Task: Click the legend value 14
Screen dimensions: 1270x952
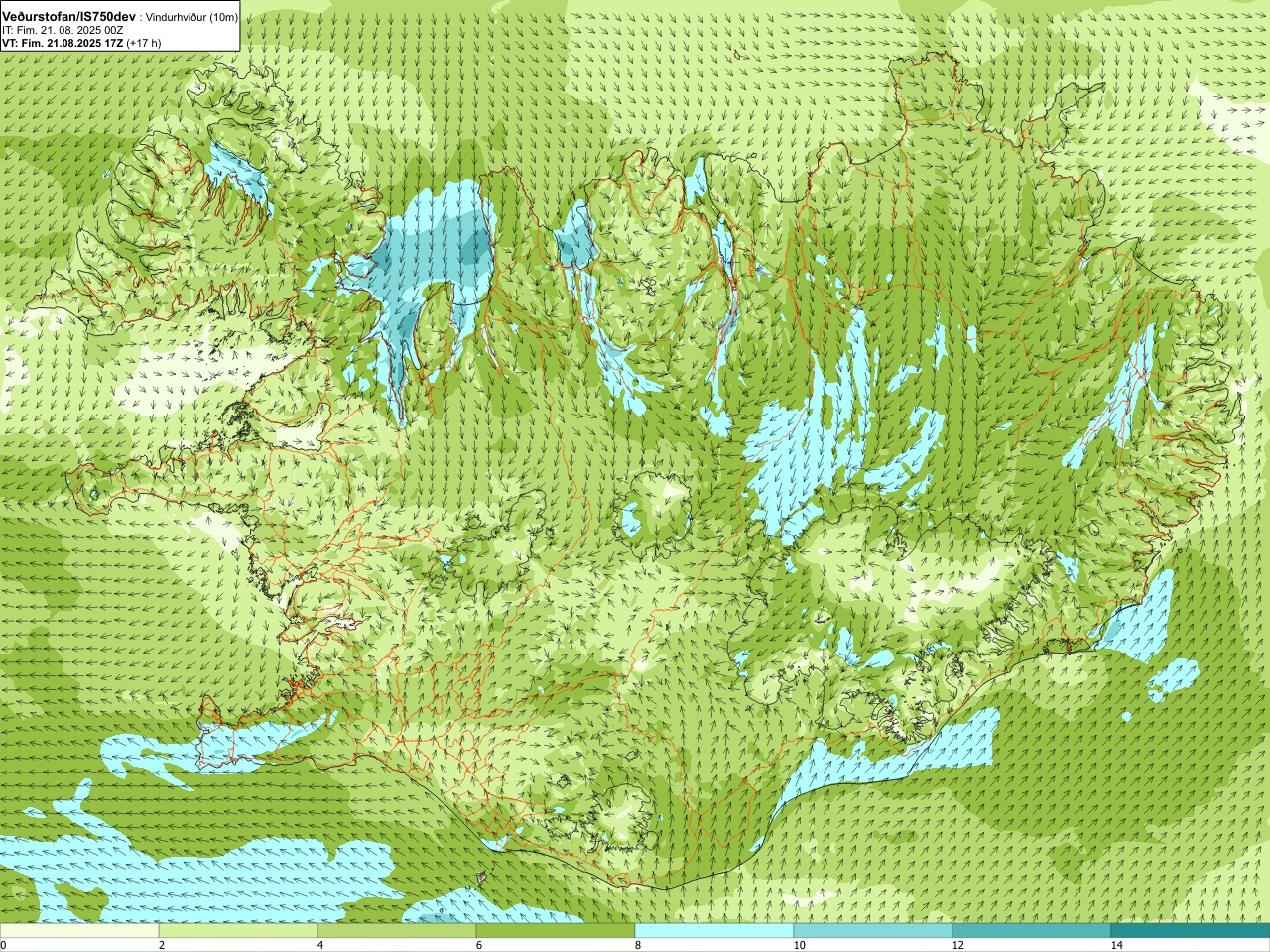Action: [x=1116, y=945]
